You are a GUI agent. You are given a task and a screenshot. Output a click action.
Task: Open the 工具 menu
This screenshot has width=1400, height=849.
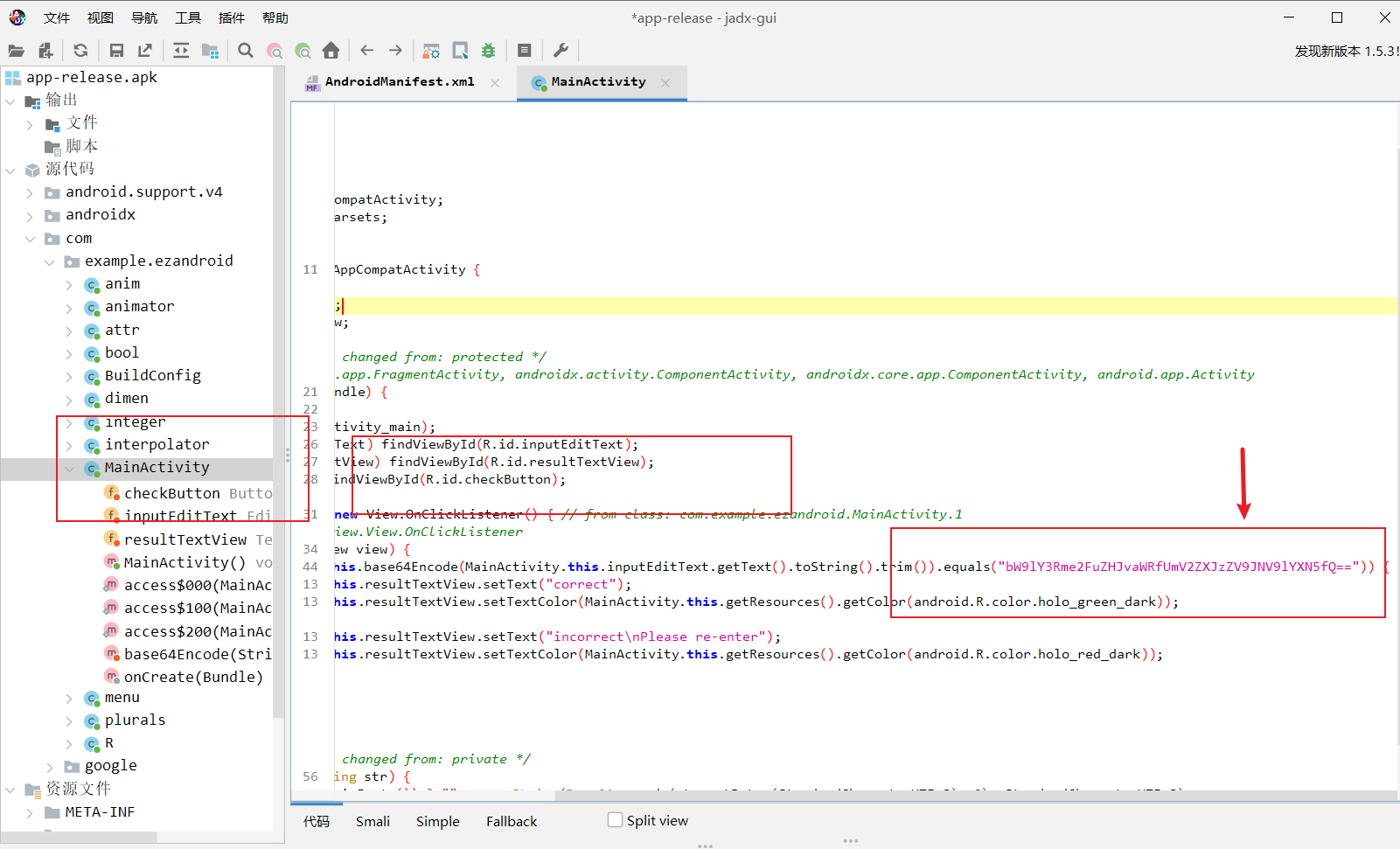click(188, 17)
